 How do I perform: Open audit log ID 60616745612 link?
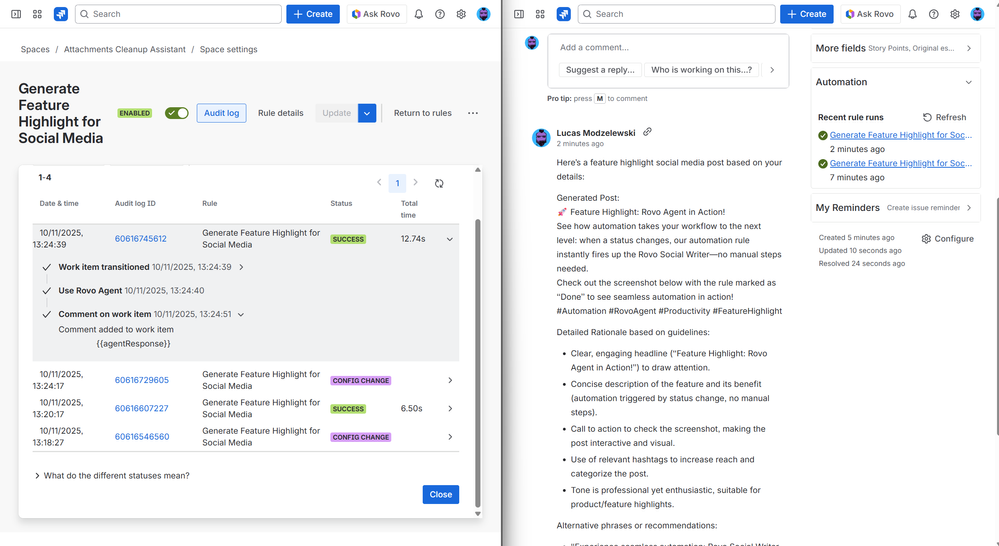[x=141, y=239]
